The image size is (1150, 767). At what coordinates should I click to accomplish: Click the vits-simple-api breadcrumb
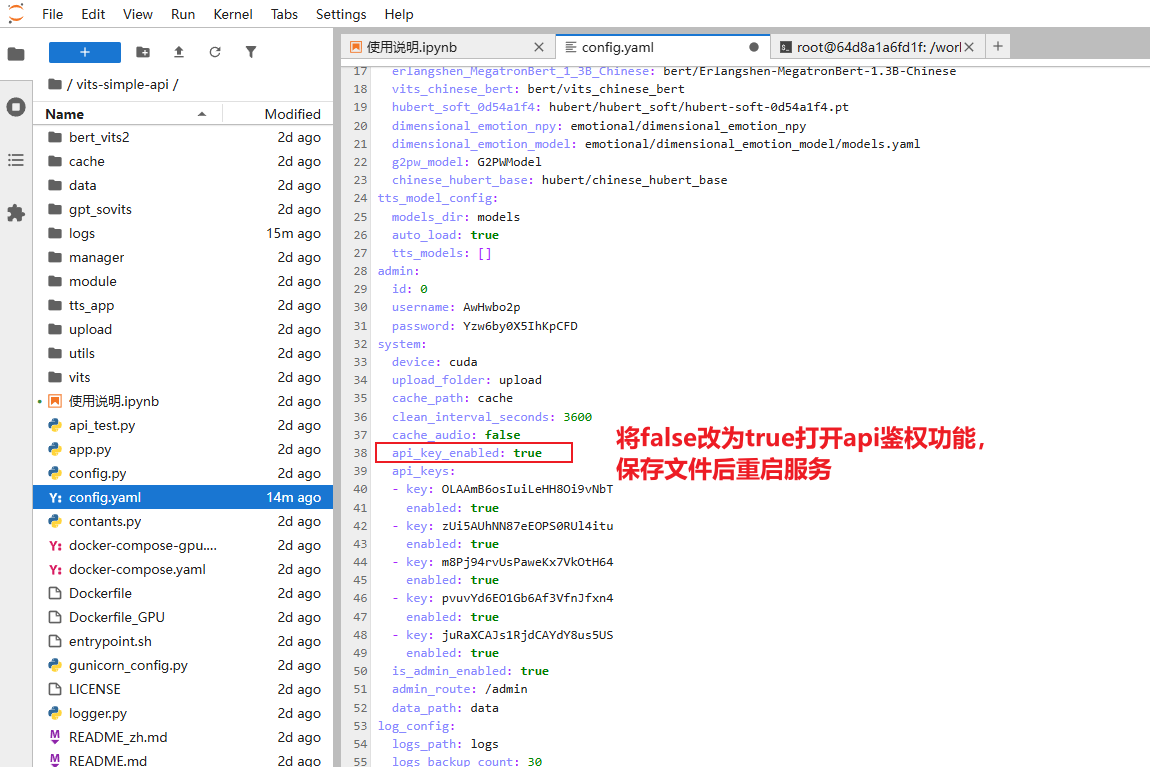click(x=122, y=84)
